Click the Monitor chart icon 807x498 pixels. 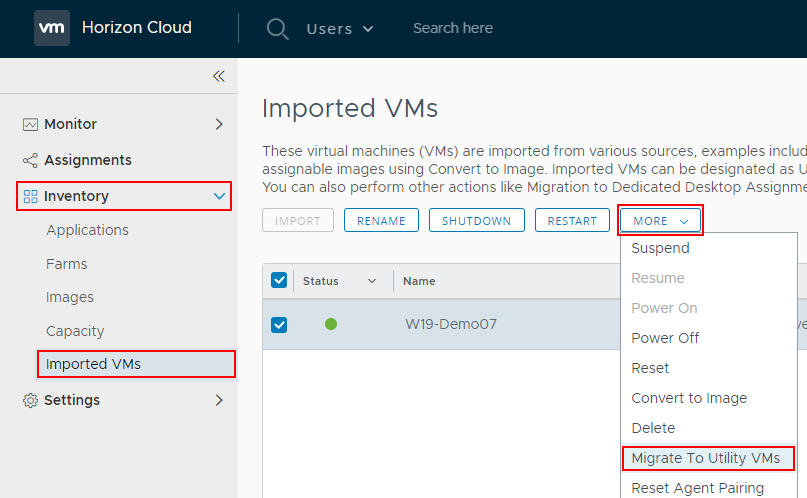point(30,124)
